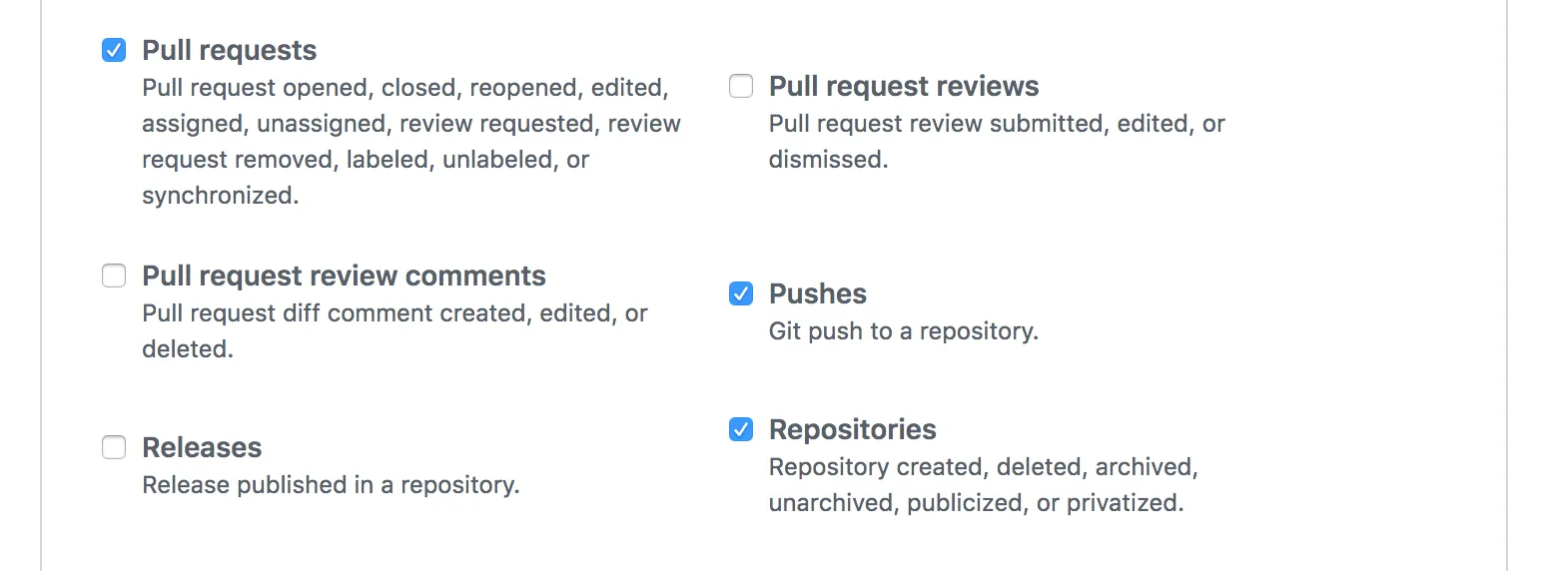Uncheck the Pull requests checkbox

tap(114, 50)
